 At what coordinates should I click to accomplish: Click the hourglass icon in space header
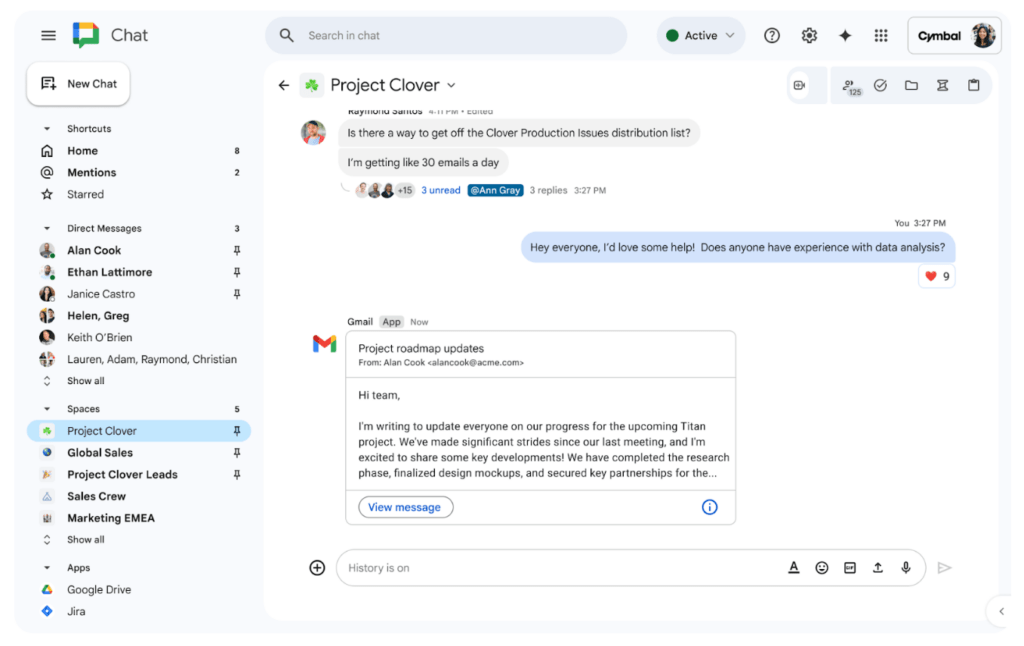point(942,85)
